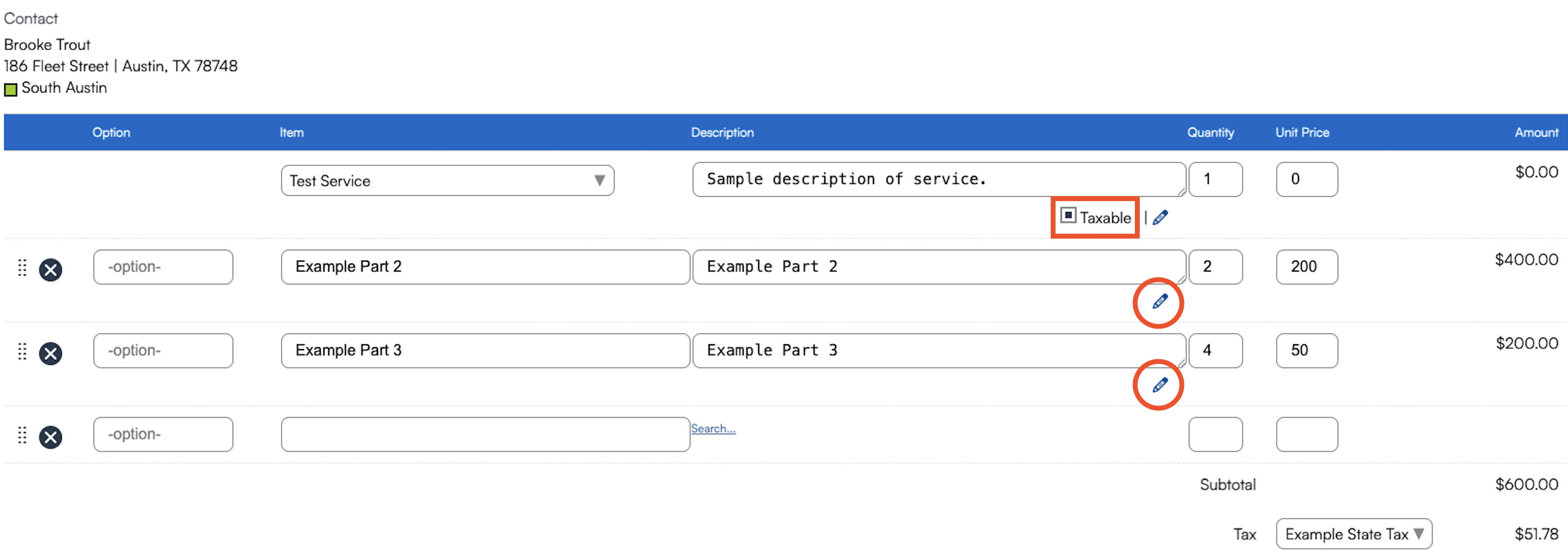This screenshot has width=1568, height=558.
Task: Delete the Example Part 3 line item
Action: click(x=51, y=353)
